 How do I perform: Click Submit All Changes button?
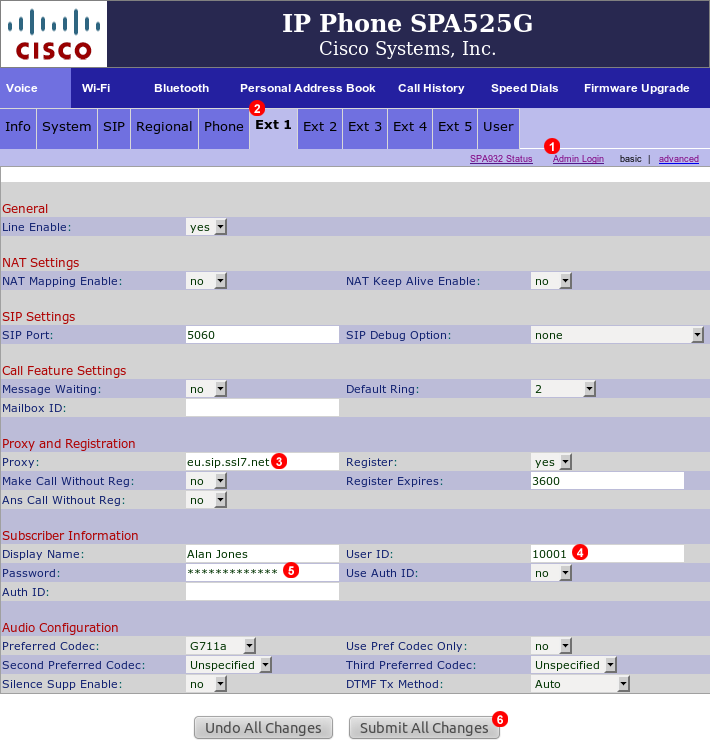424,728
